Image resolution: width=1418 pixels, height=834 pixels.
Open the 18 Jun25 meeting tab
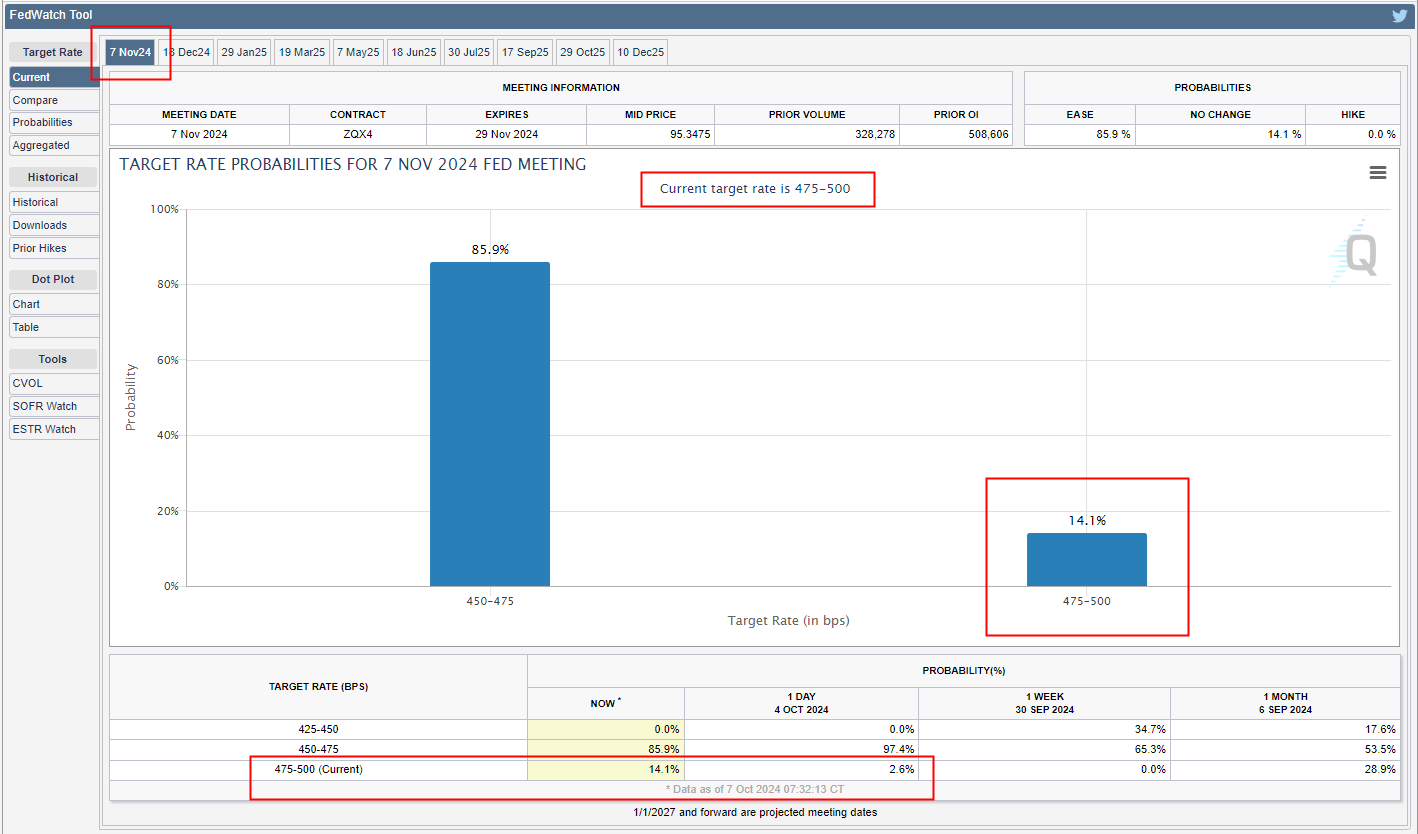(x=414, y=52)
